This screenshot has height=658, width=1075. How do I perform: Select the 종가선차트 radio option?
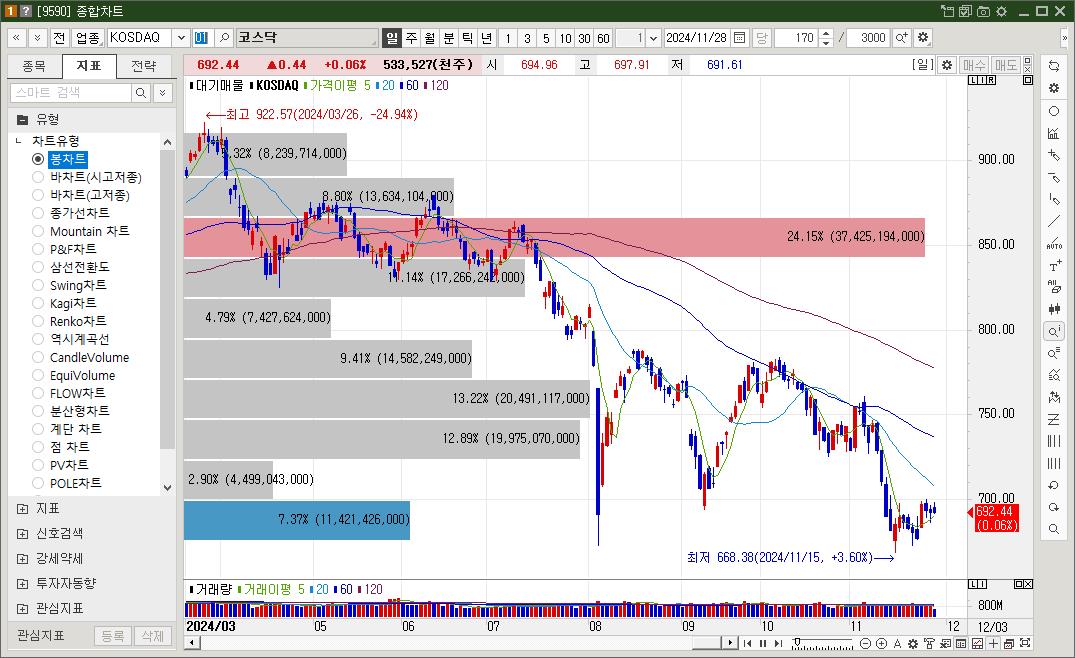point(38,213)
